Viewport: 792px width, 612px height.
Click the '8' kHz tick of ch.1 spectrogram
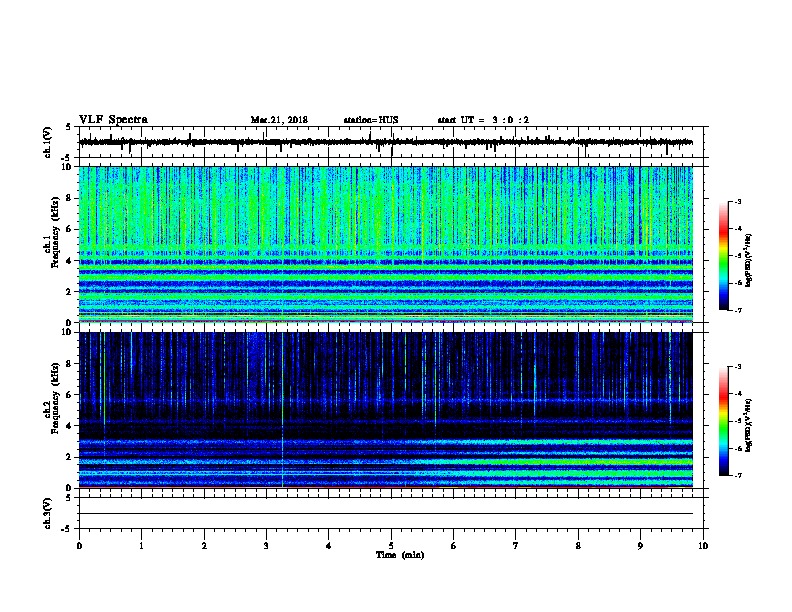click(69, 198)
